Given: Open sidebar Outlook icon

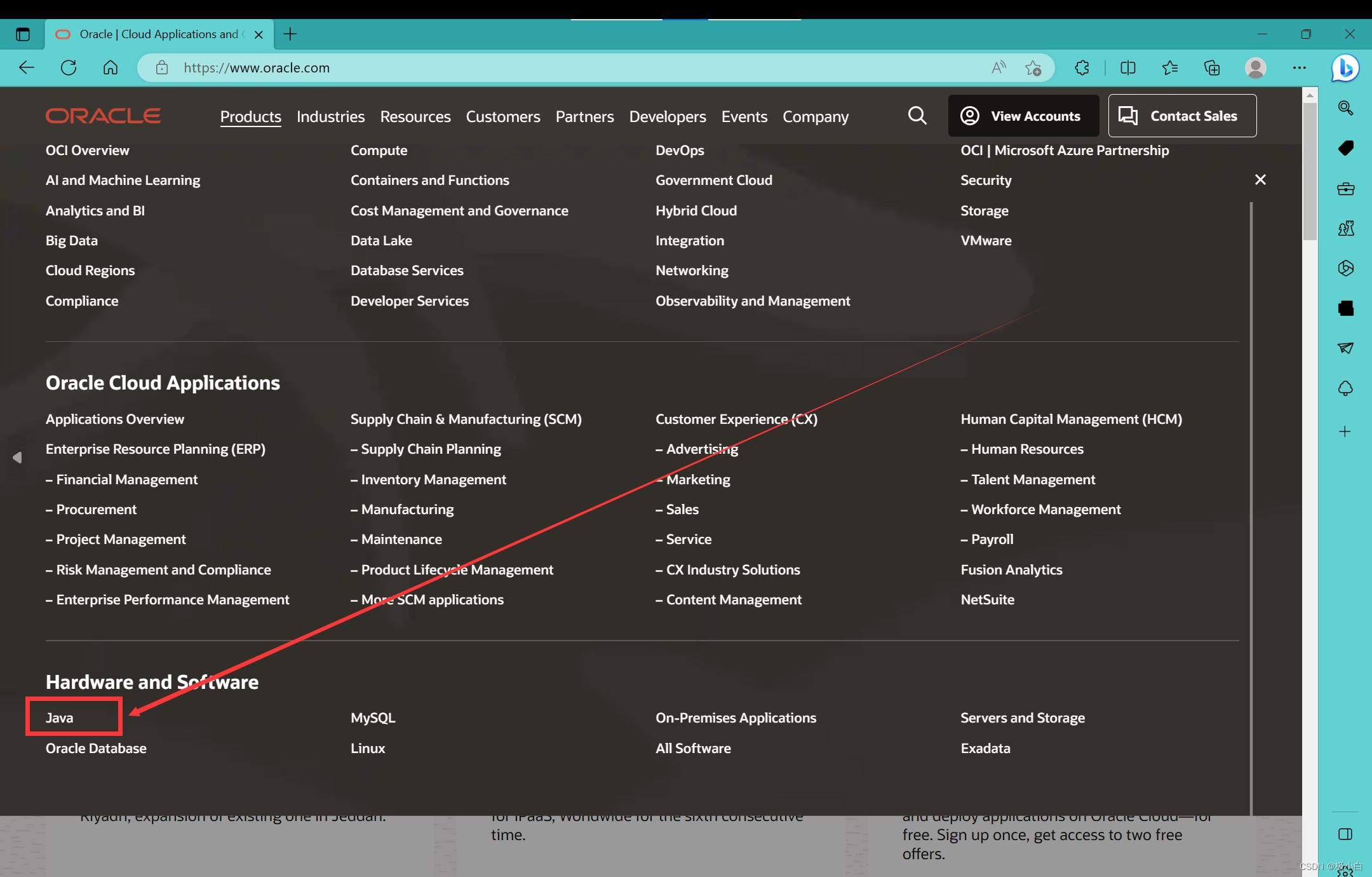Looking at the screenshot, I should (x=1345, y=308).
